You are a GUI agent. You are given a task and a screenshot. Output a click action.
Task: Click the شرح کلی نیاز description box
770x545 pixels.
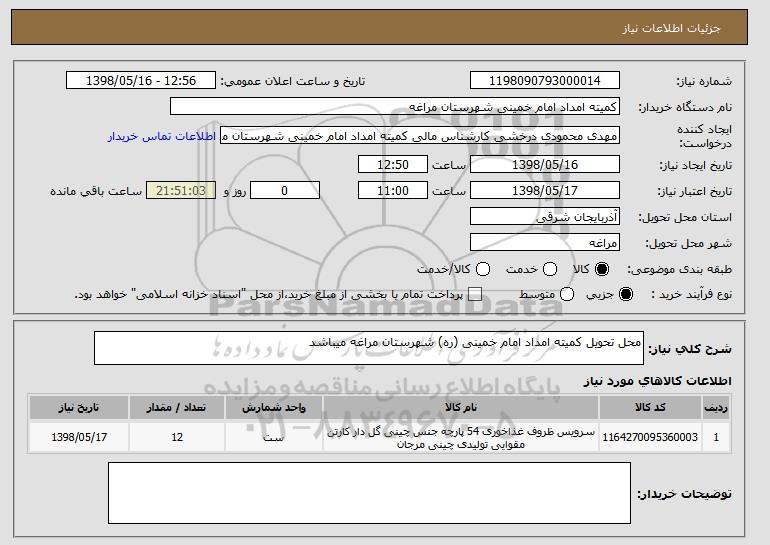368,348
